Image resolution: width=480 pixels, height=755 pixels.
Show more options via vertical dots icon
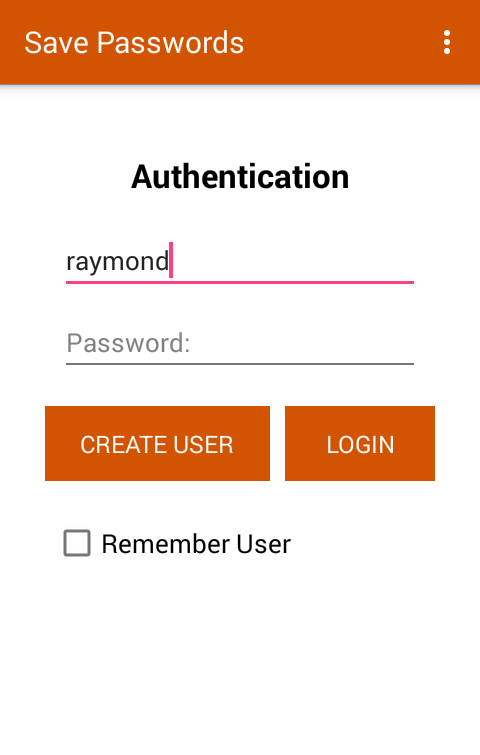(447, 42)
